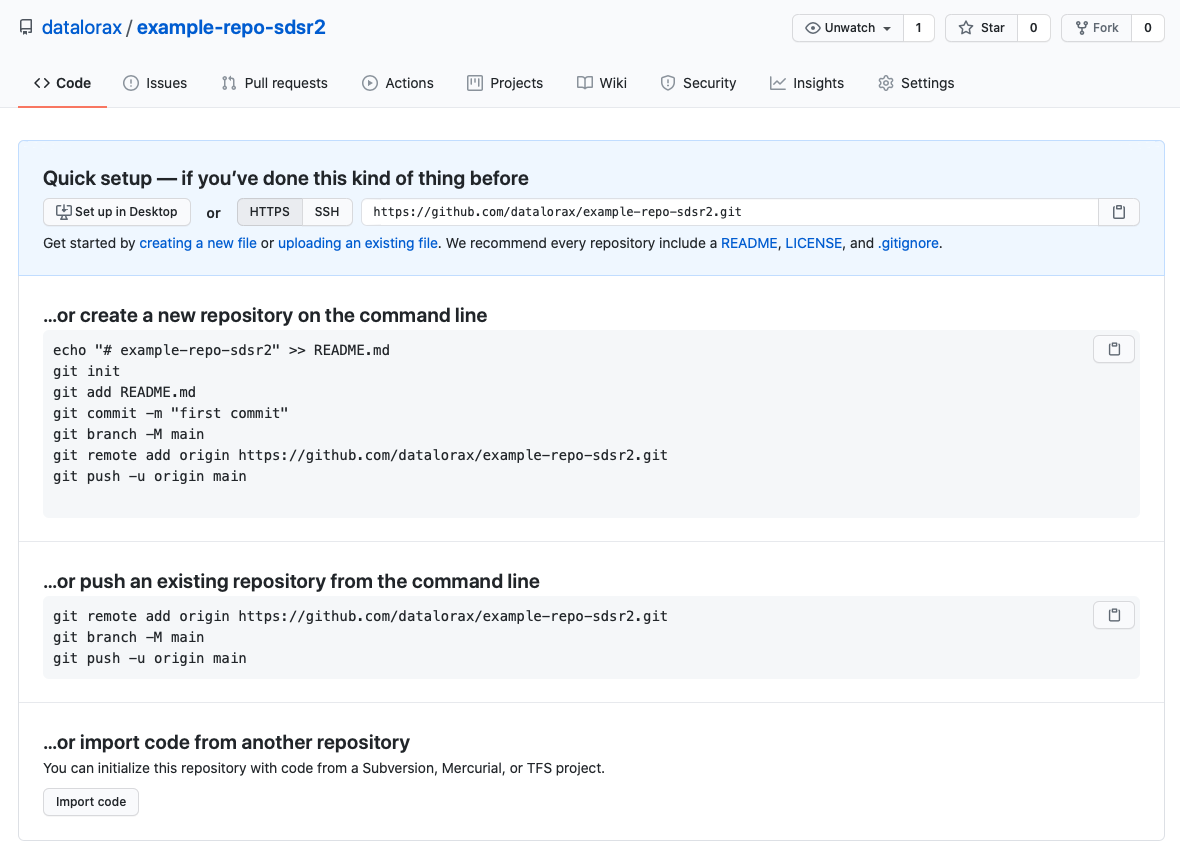
Task: Click the Pull requests branch icon
Action: [229, 83]
